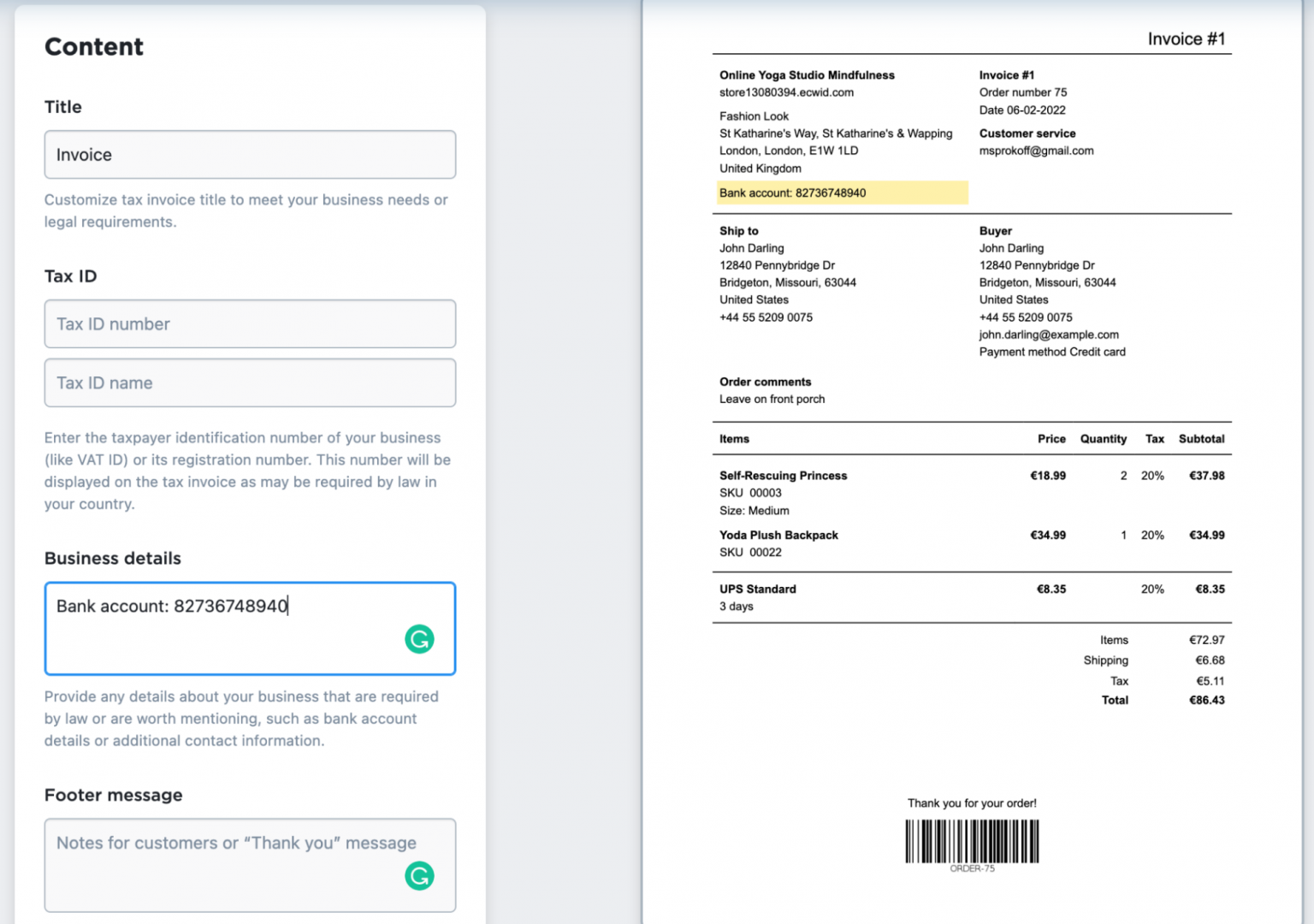The height and width of the screenshot is (924, 1314).
Task: Click the Content panel heading
Action: pyautogui.click(x=93, y=47)
